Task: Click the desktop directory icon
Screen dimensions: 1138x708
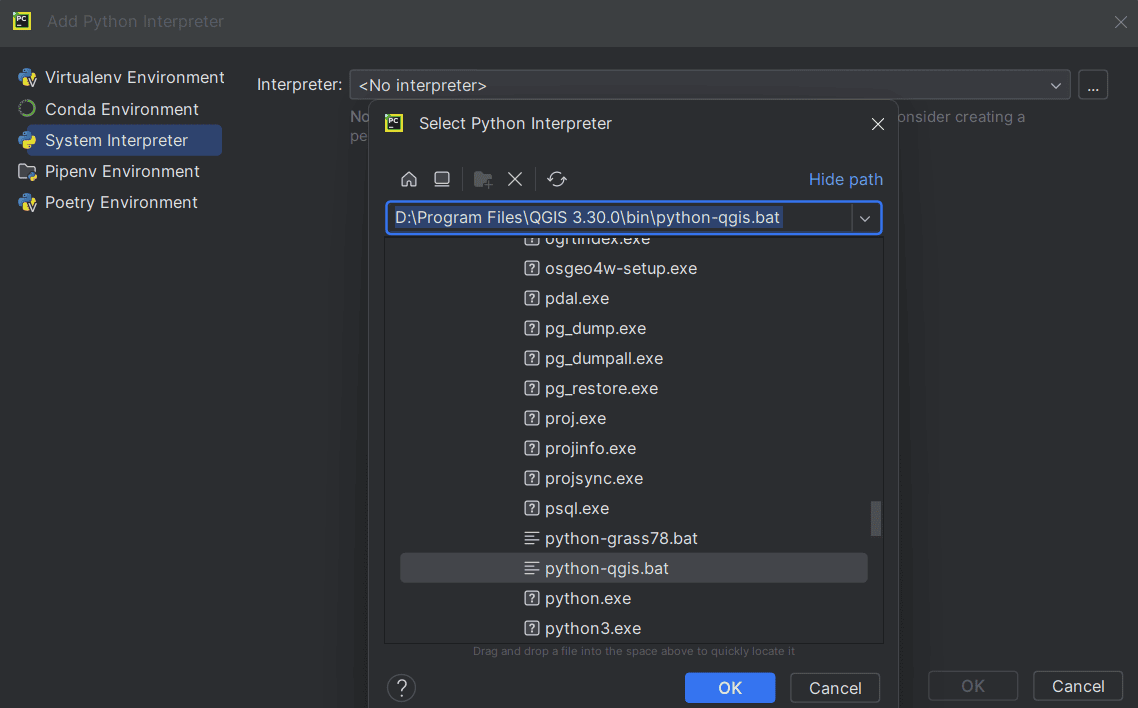Action: (x=441, y=179)
